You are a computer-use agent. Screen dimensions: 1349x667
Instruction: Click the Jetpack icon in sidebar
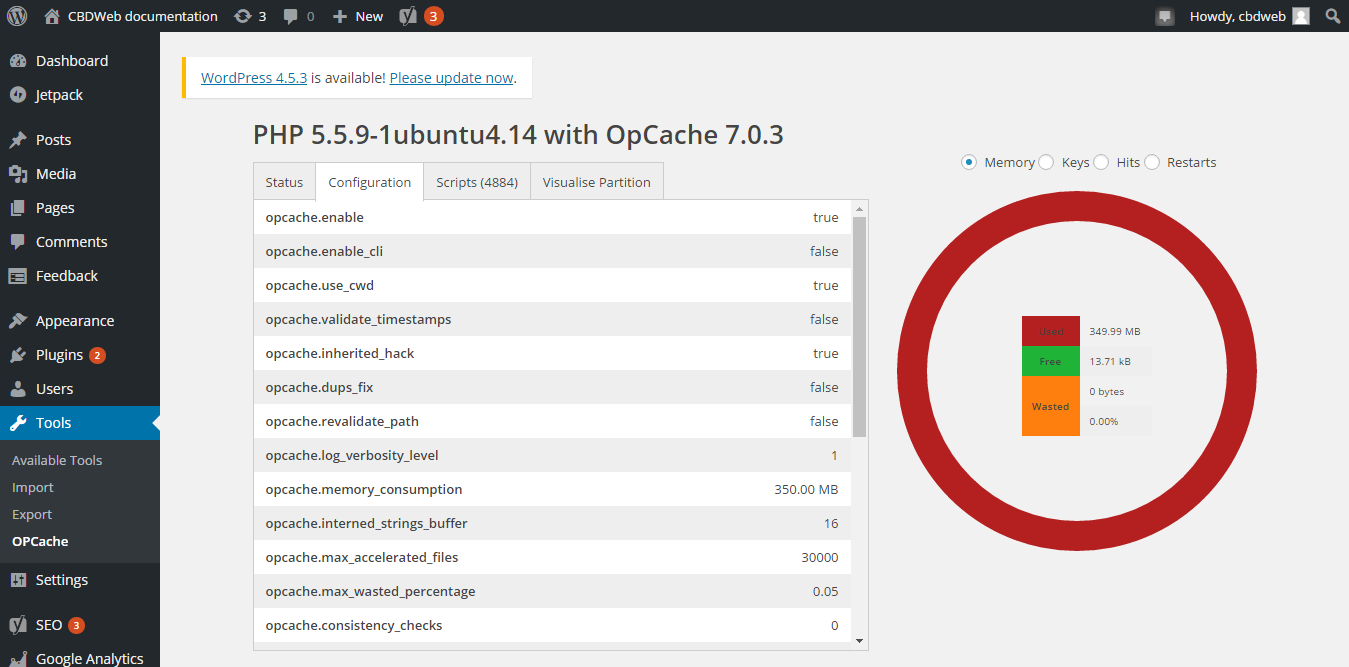click(x=18, y=95)
